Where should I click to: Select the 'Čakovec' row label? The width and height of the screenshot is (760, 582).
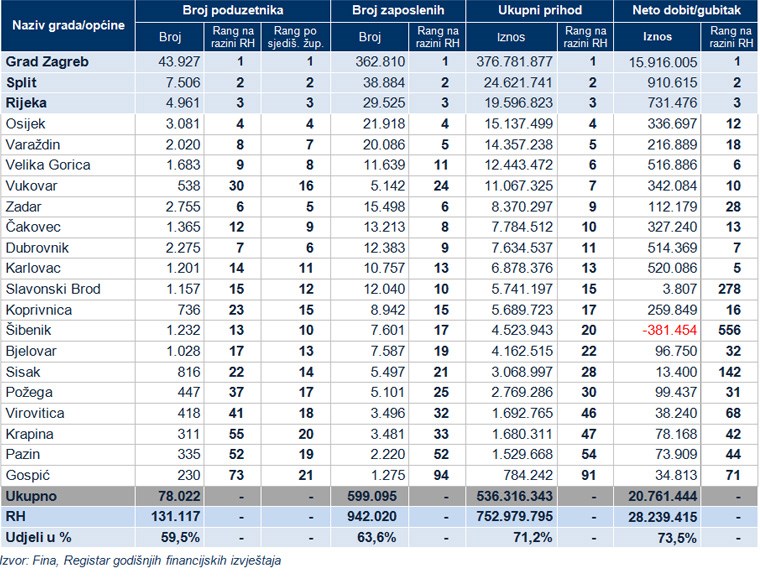(33, 227)
